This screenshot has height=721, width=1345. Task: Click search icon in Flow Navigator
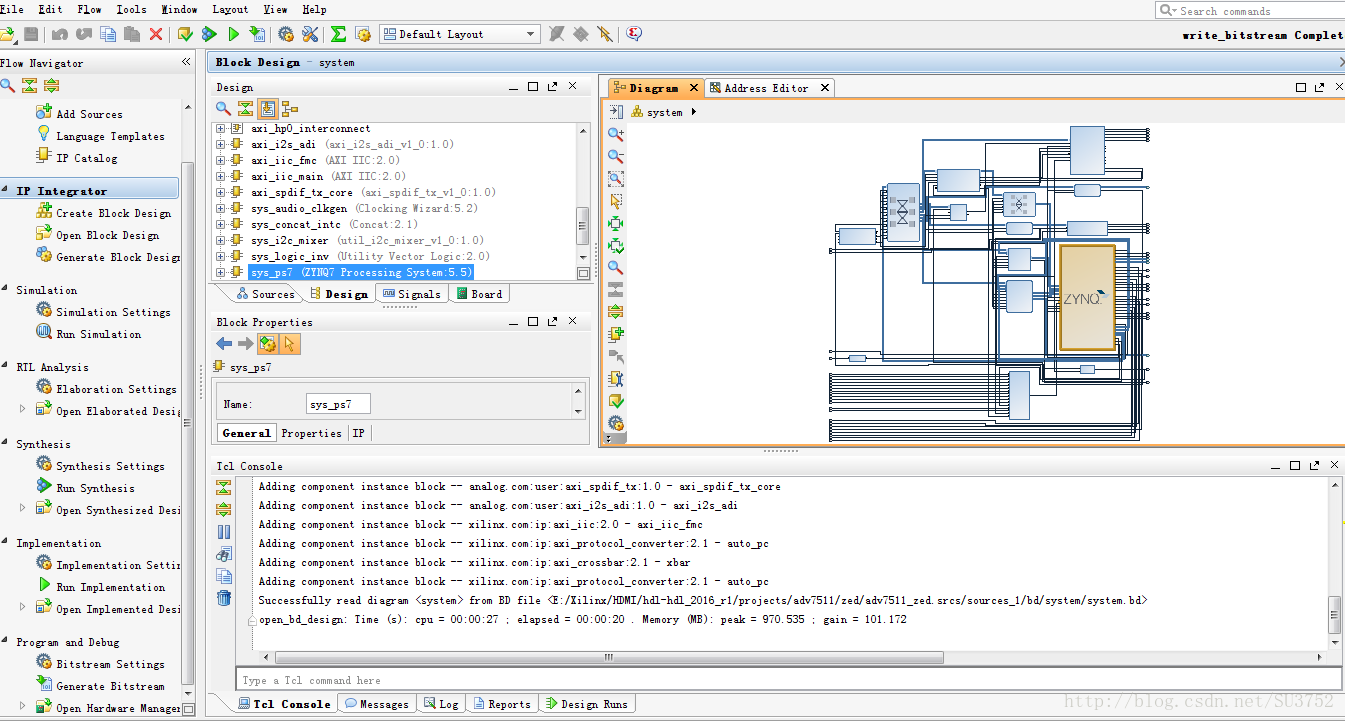point(7,86)
